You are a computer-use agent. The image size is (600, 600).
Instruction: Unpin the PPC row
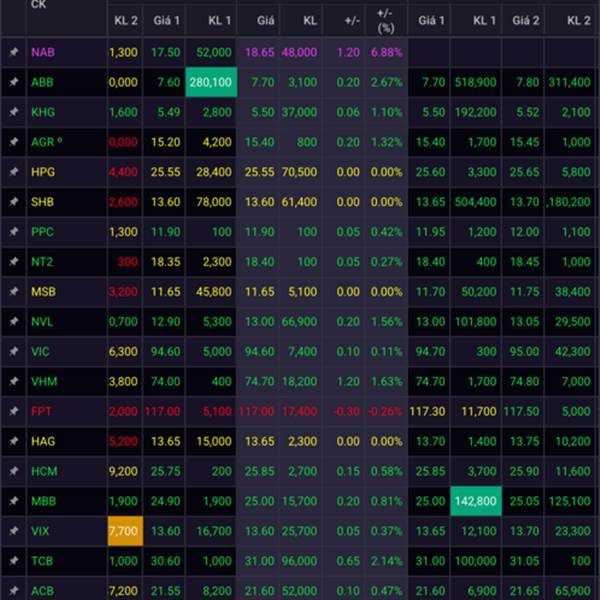click(x=14, y=232)
